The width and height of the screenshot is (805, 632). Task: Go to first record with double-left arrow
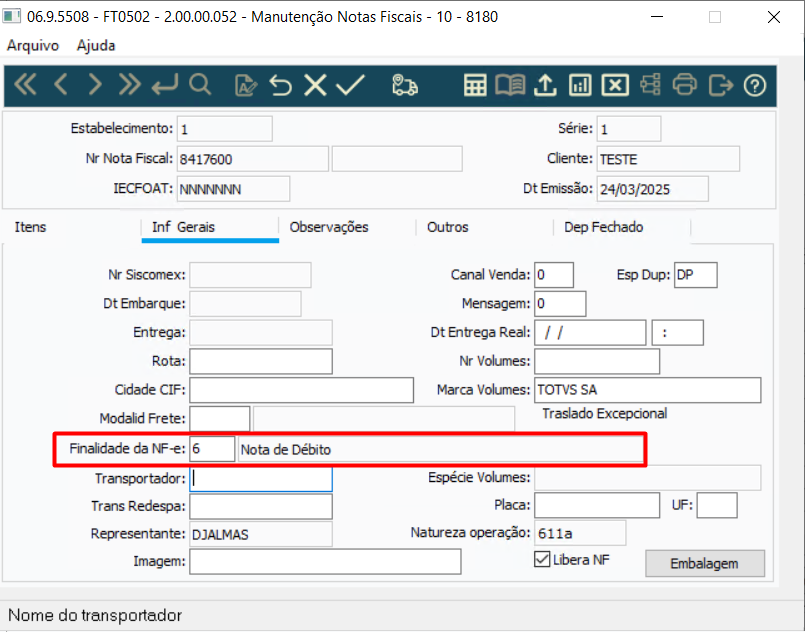pos(25,85)
